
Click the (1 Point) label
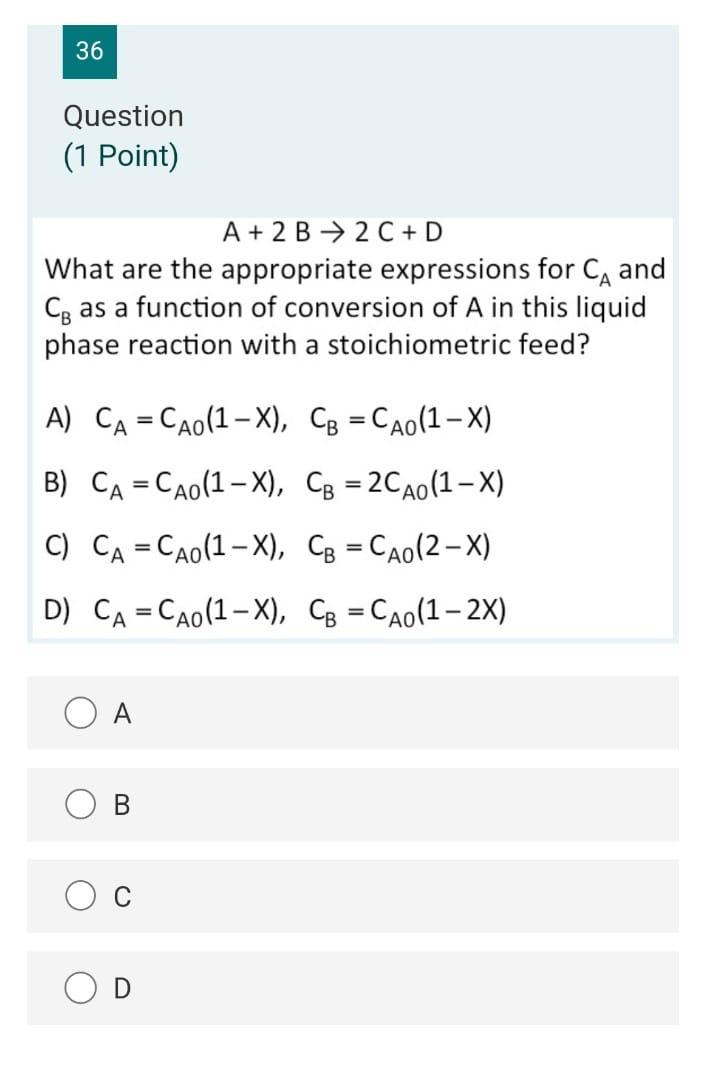[120, 154]
